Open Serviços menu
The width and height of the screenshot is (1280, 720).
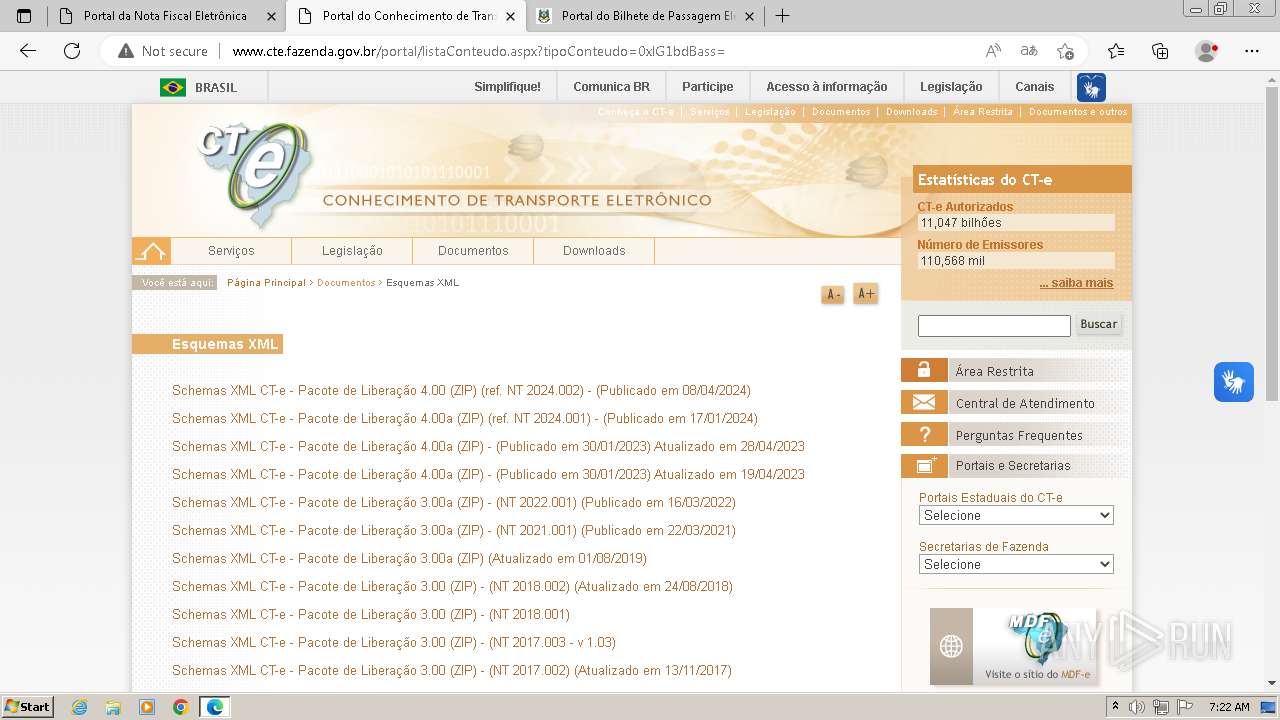[x=231, y=251]
